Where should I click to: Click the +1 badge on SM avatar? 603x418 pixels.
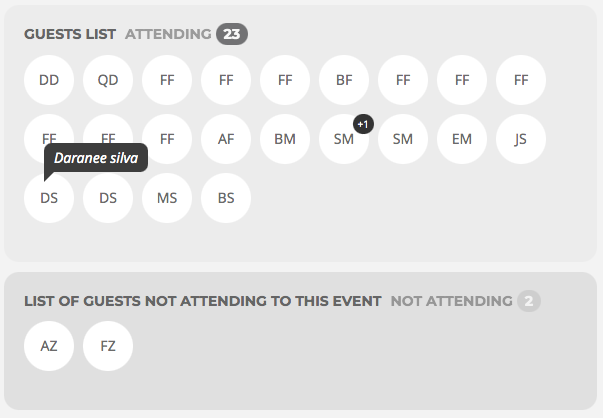tap(363, 124)
